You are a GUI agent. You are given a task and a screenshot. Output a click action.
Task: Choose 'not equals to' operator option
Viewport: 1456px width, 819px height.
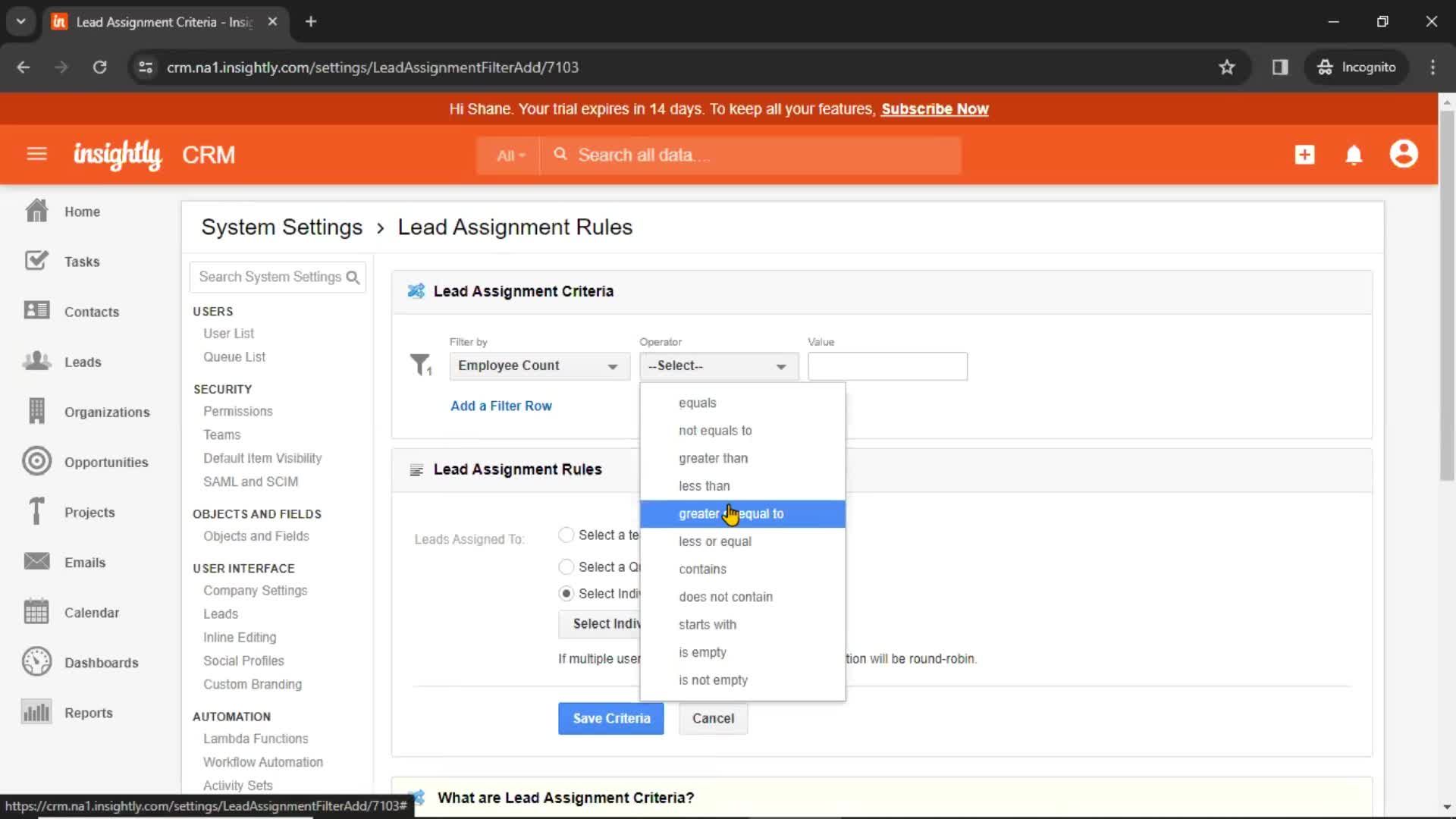click(x=742, y=431)
